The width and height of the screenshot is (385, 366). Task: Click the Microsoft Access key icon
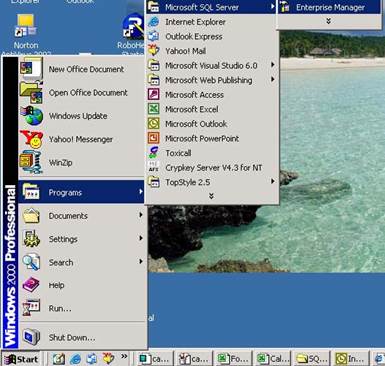pos(154,94)
